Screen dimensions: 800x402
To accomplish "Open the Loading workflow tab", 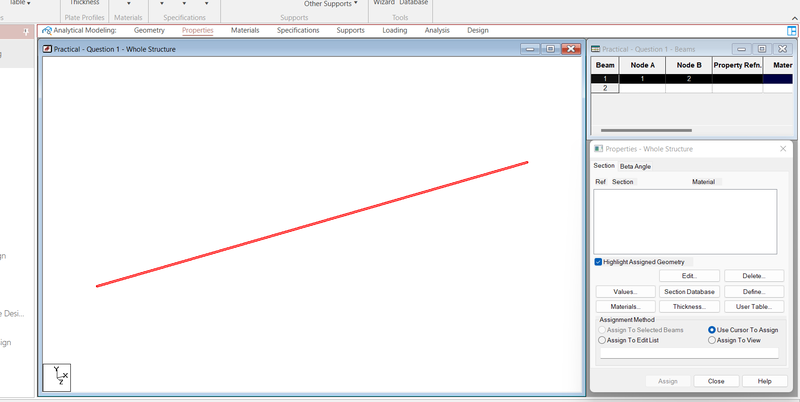I will click(x=395, y=30).
